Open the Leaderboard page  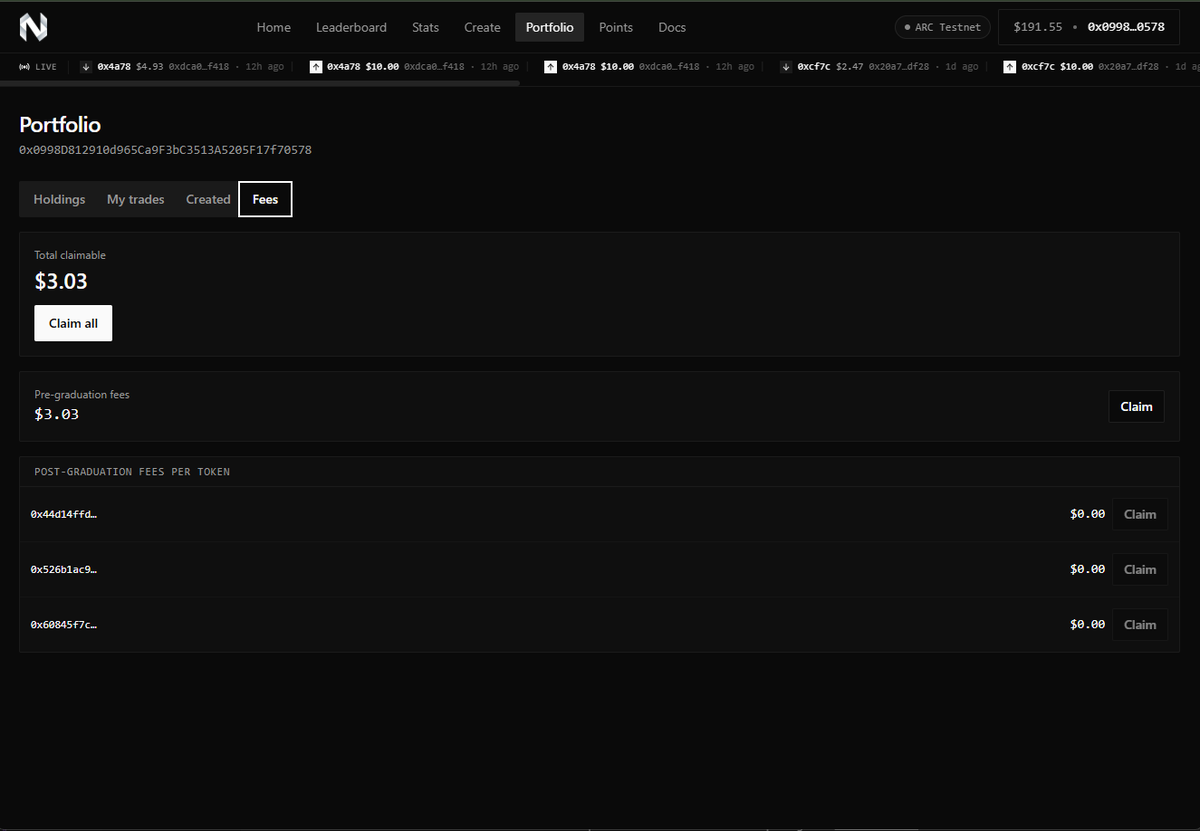point(351,27)
